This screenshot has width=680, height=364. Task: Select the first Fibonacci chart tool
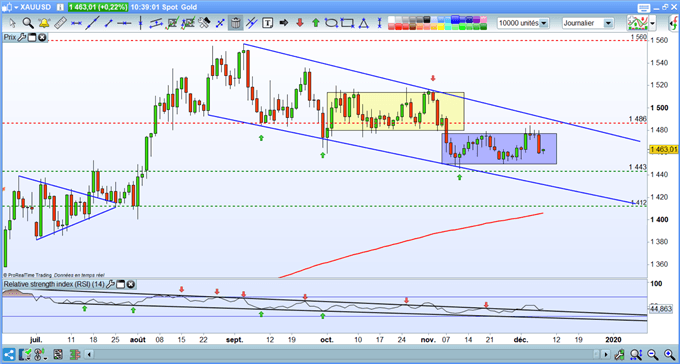(173, 23)
